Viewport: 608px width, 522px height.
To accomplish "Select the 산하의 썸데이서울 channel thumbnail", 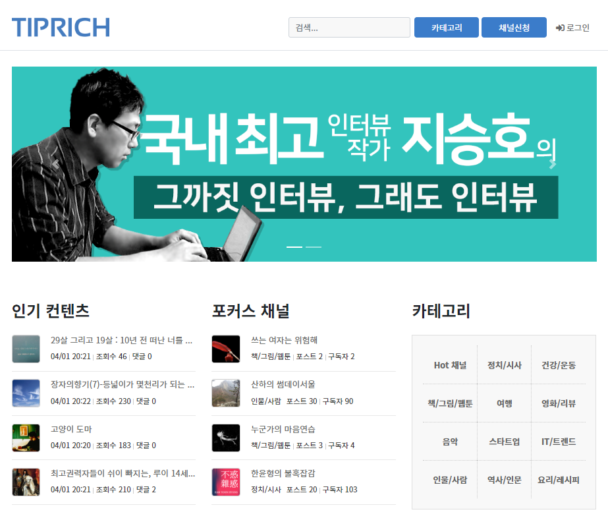I will click(226, 393).
